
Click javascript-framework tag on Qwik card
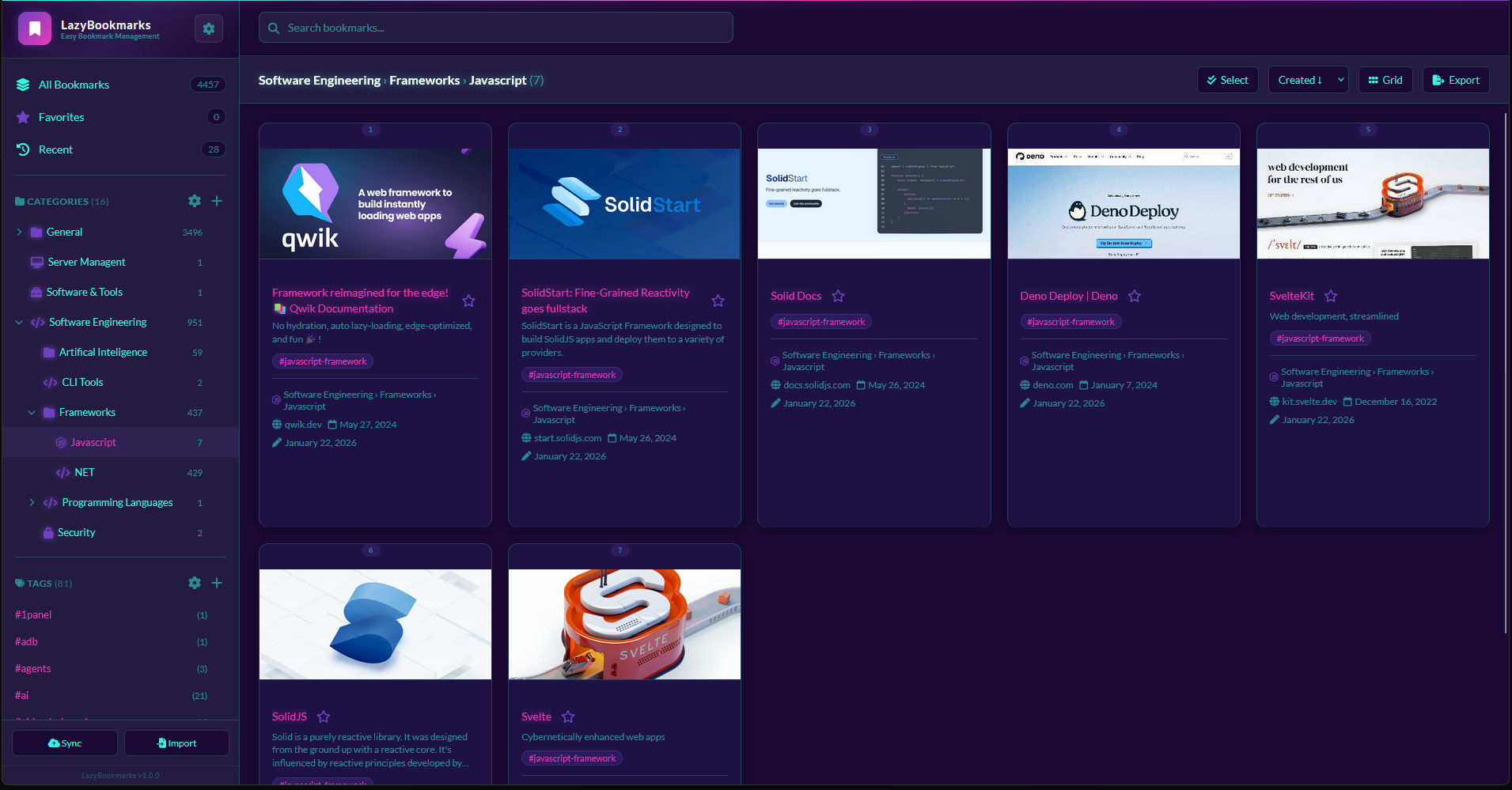point(323,361)
